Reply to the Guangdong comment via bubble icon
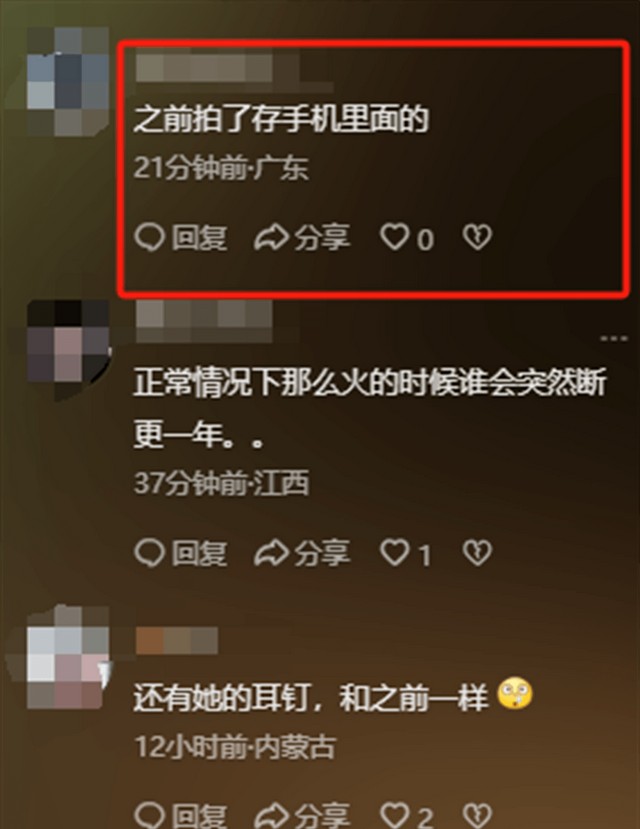Image resolution: width=640 pixels, height=829 pixels. point(181,237)
